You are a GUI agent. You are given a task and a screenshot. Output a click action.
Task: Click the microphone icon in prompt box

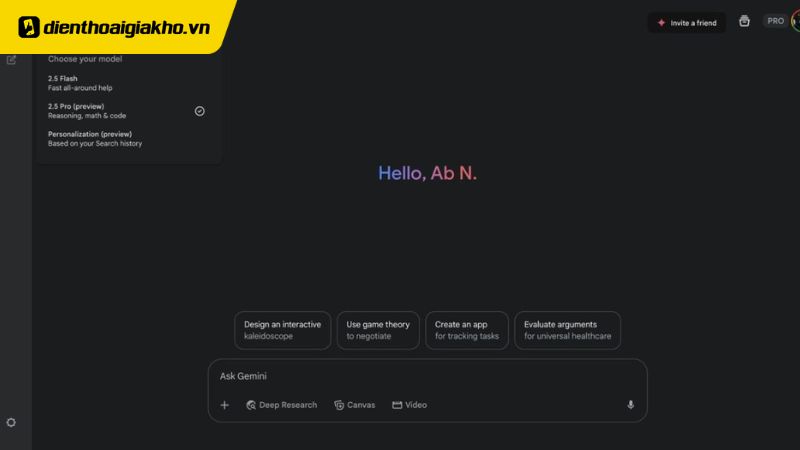tap(630, 405)
